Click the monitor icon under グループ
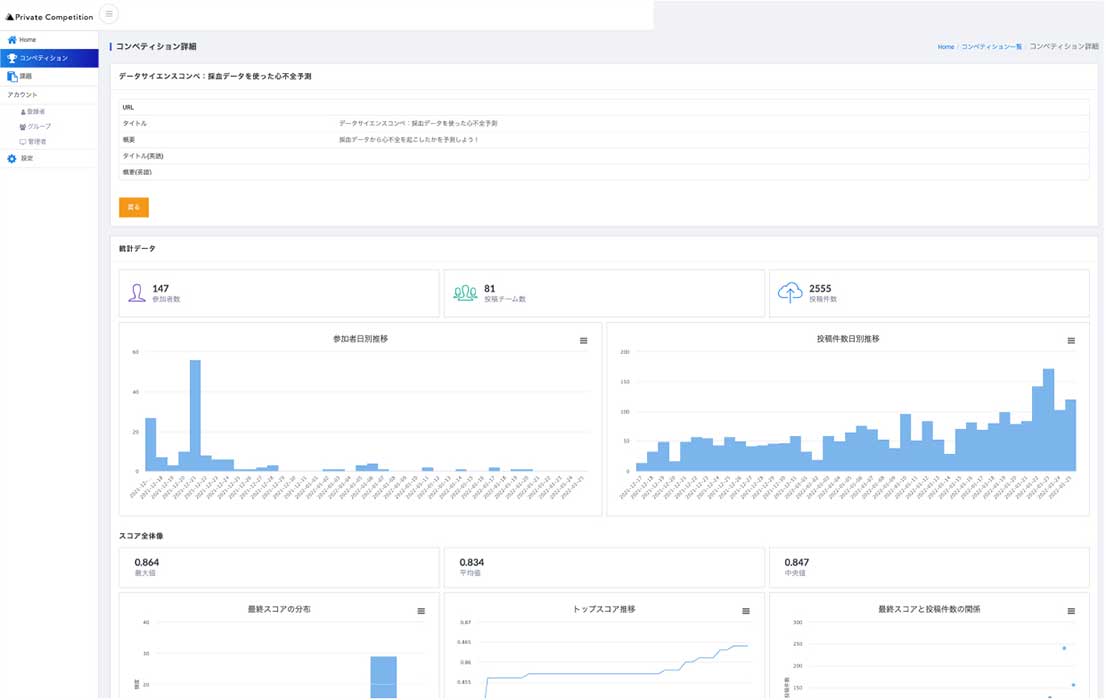The width and height of the screenshot is (1106, 700). (x=23, y=142)
